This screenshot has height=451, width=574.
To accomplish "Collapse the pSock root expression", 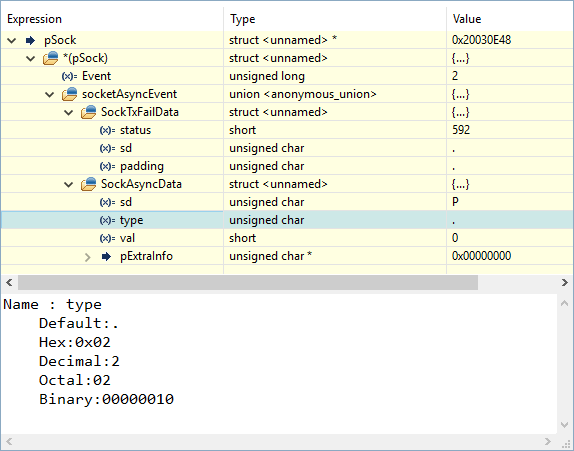I will (x=12, y=41).
